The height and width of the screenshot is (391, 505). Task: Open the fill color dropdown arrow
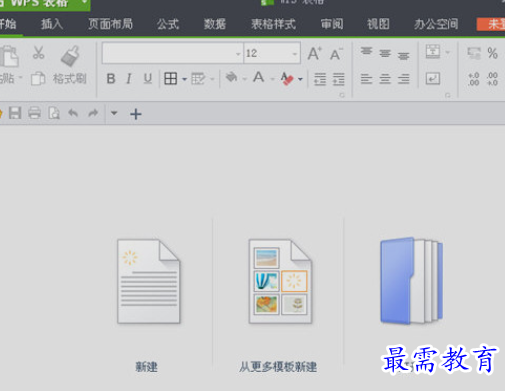coord(245,79)
